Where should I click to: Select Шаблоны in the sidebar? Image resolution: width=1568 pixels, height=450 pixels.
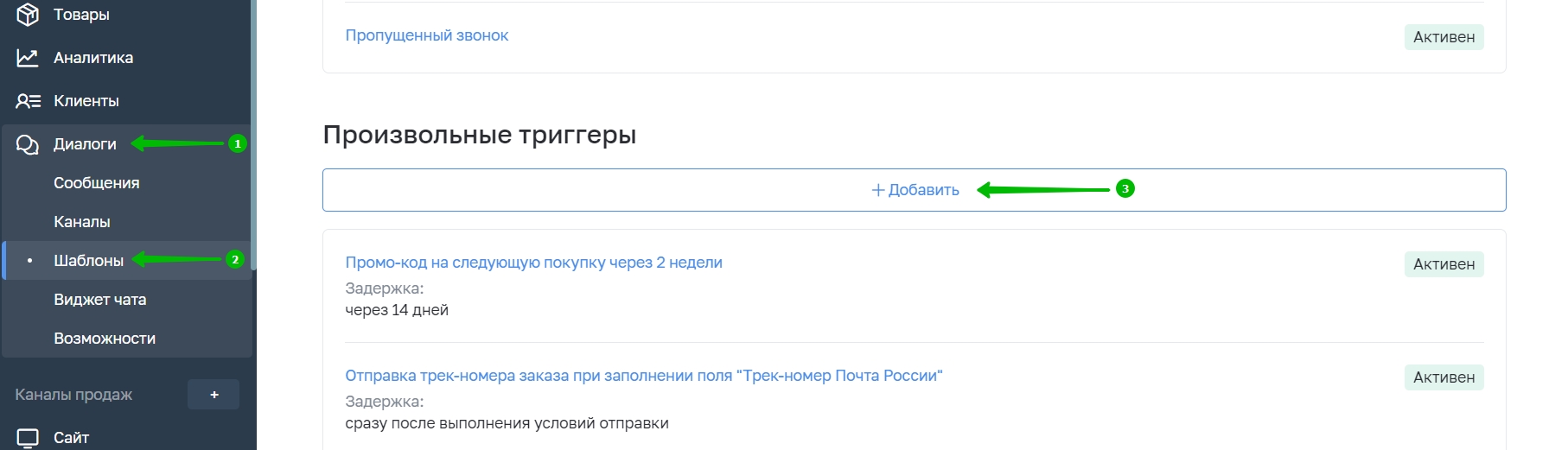pos(89,261)
